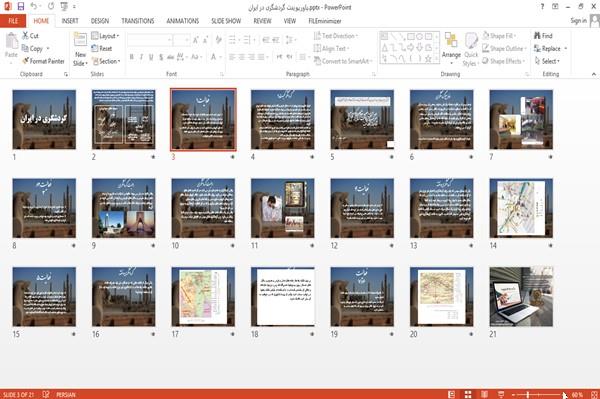Switch to the TRANSITIONS tab
The width and height of the screenshot is (600, 399).
click(x=138, y=21)
